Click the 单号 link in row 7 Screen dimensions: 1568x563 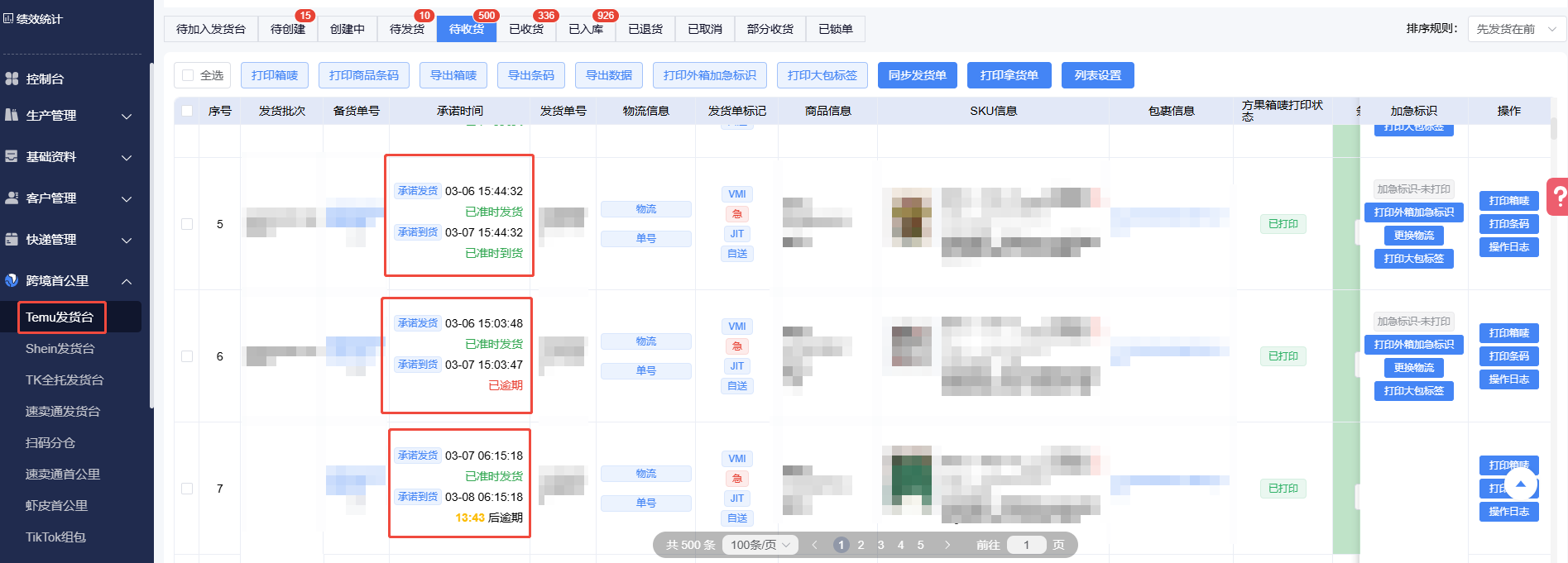point(646,503)
